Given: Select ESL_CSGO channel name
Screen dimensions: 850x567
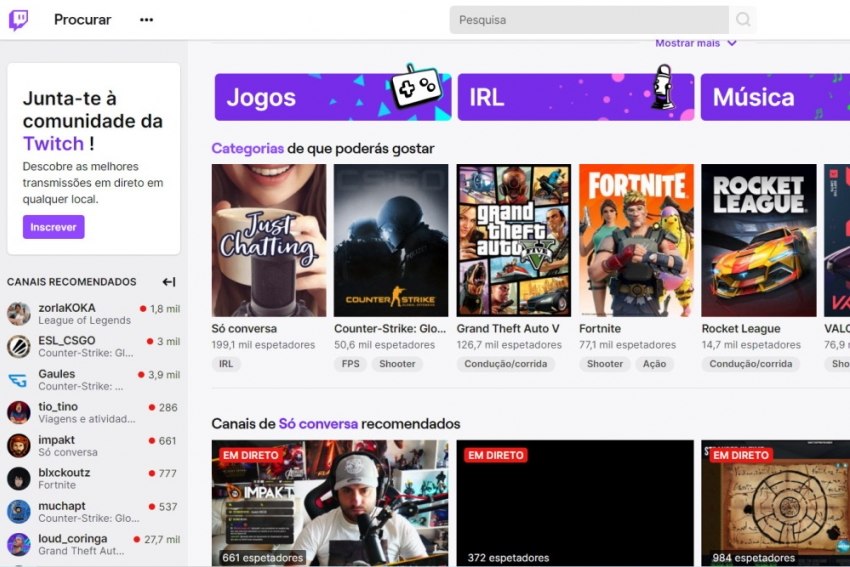Looking at the screenshot, I should (x=67, y=340).
